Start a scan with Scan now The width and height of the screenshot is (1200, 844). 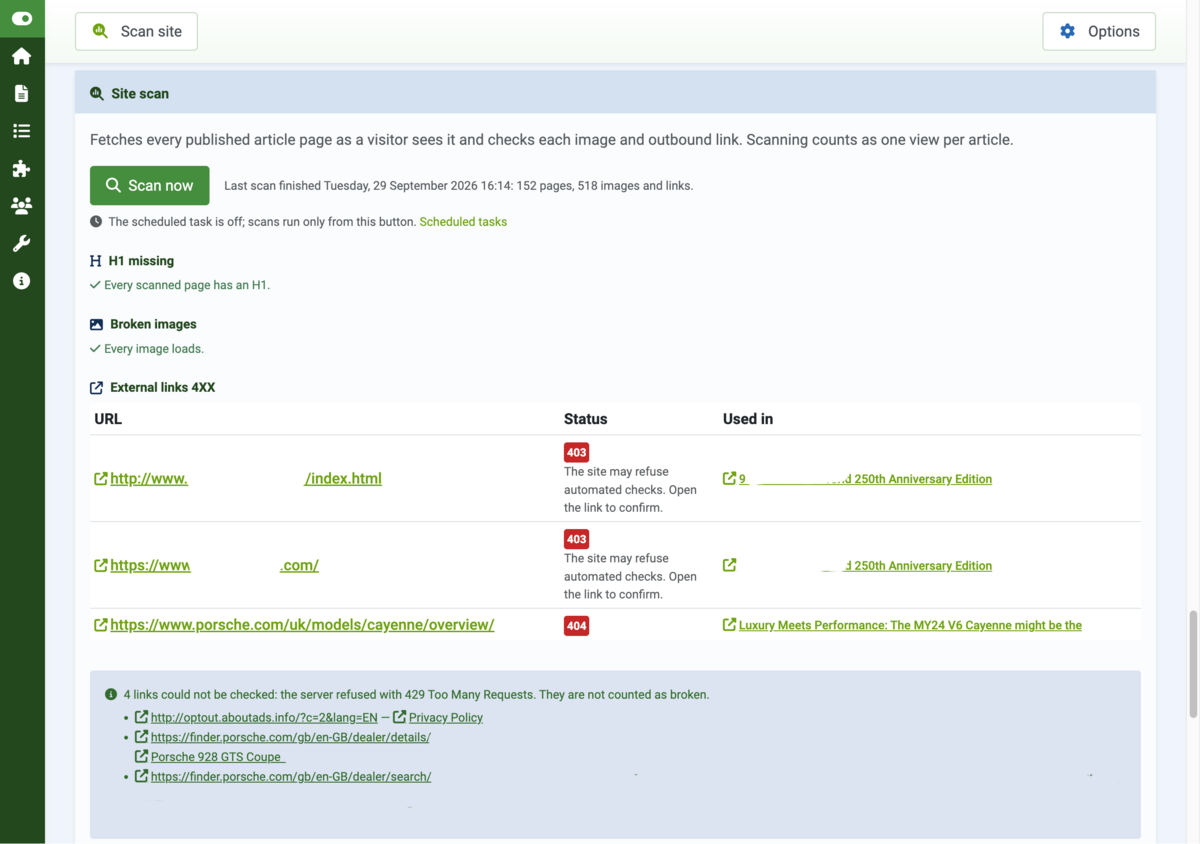click(x=149, y=185)
